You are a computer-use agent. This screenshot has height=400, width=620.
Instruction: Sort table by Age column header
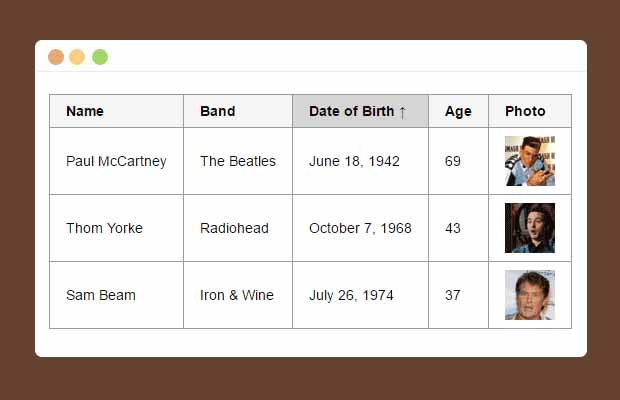[459, 111]
